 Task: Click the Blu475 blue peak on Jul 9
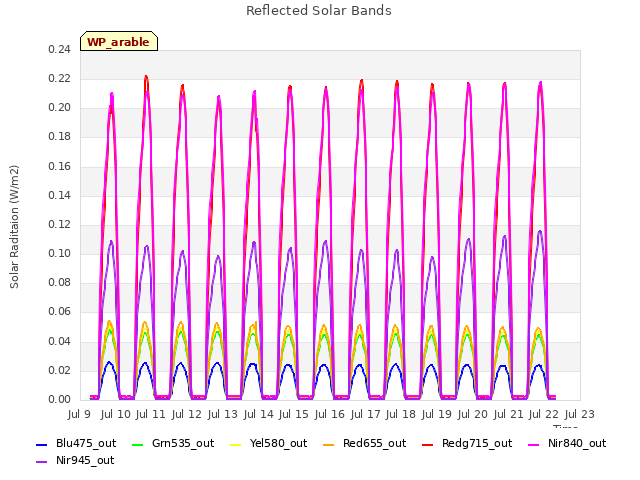pos(109,362)
